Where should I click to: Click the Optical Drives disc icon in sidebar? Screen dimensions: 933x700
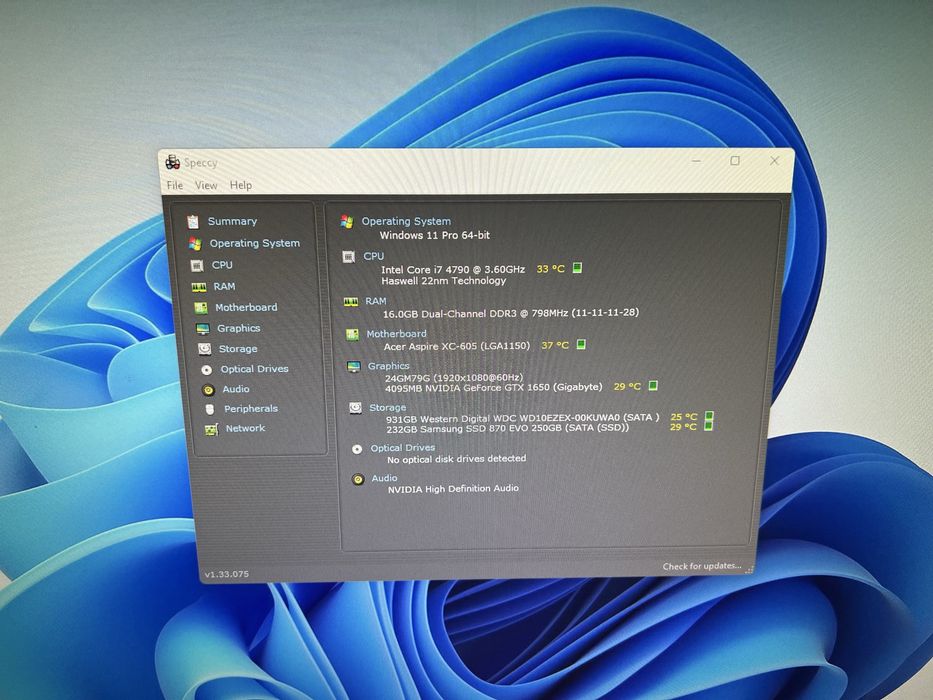(206, 370)
